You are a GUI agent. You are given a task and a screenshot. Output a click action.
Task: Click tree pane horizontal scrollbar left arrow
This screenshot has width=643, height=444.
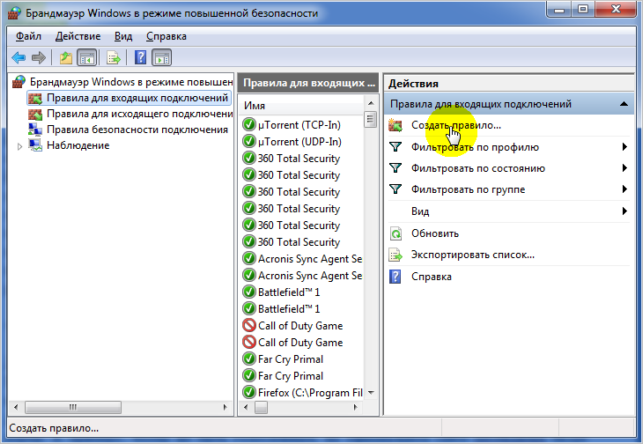pyautogui.click(x=16, y=407)
